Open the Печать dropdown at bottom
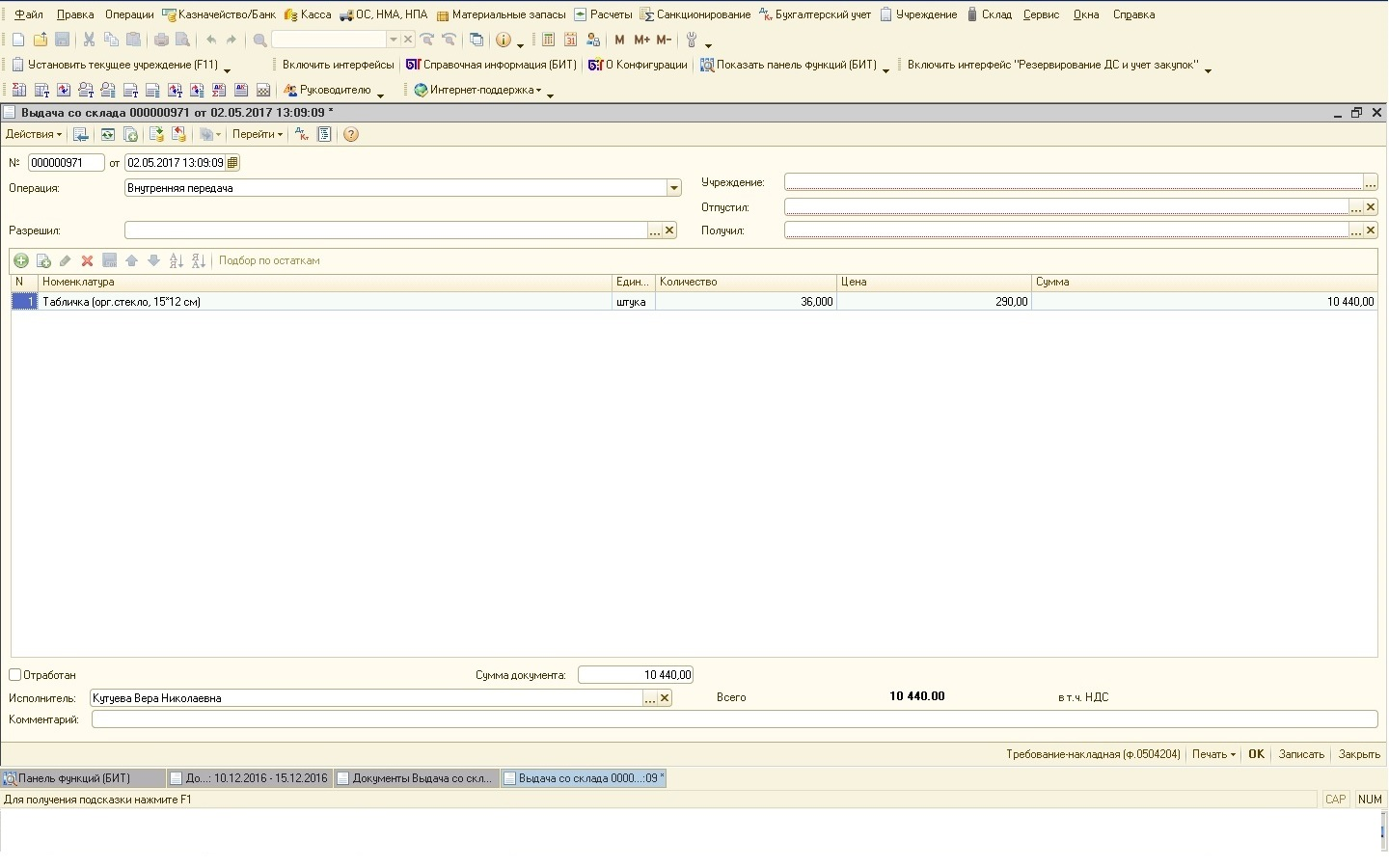Image resolution: width=1389 pixels, height=868 pixels. tap(1213, 754)
